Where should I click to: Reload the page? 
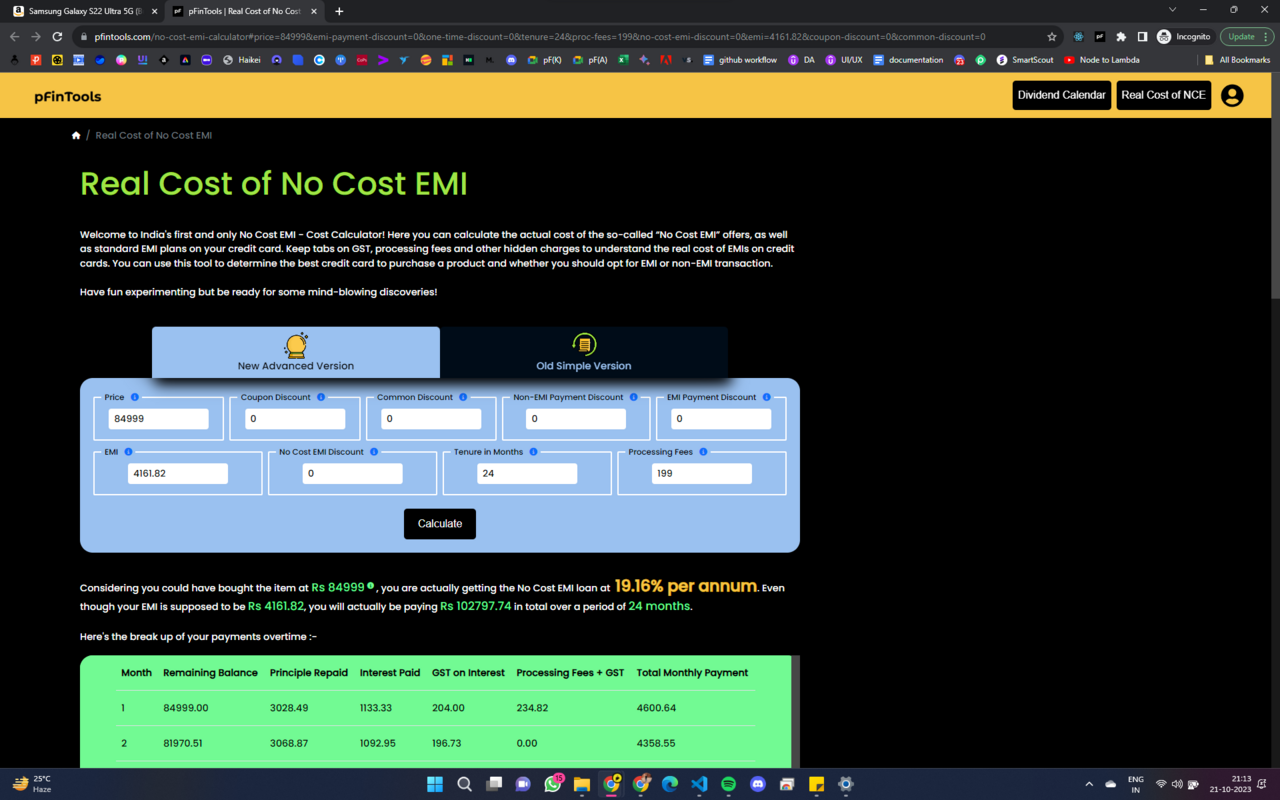click(57, 36)
